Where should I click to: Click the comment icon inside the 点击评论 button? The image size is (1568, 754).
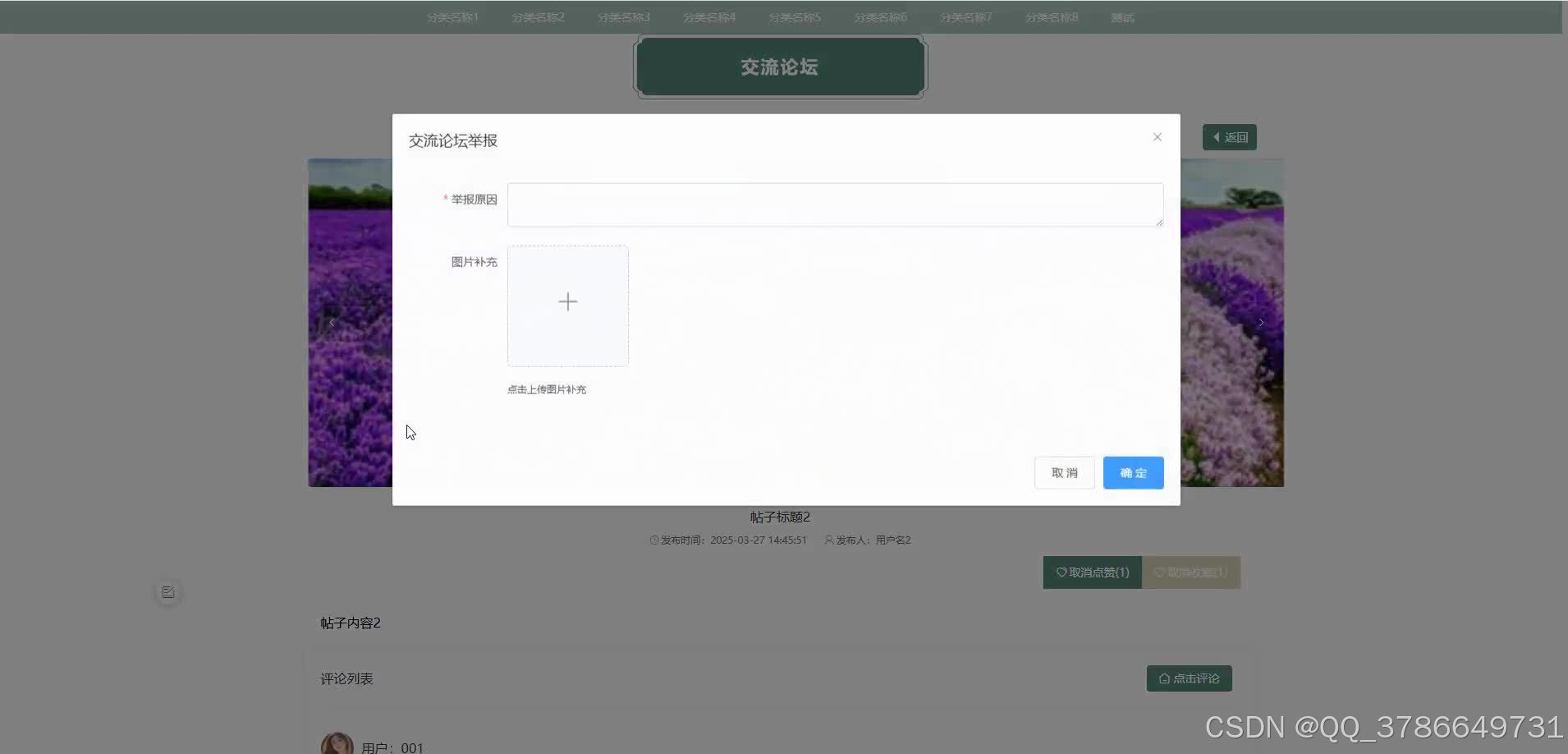[1165, 678]
